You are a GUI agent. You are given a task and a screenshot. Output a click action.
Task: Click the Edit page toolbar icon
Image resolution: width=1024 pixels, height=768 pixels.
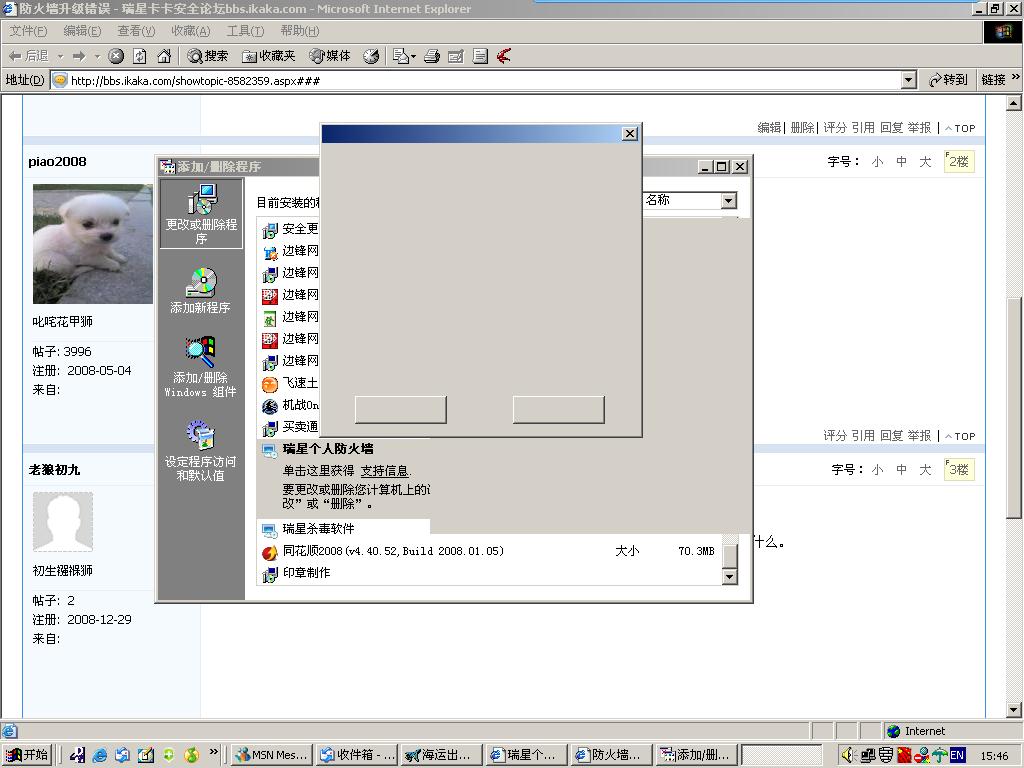[x=456, y=56]
